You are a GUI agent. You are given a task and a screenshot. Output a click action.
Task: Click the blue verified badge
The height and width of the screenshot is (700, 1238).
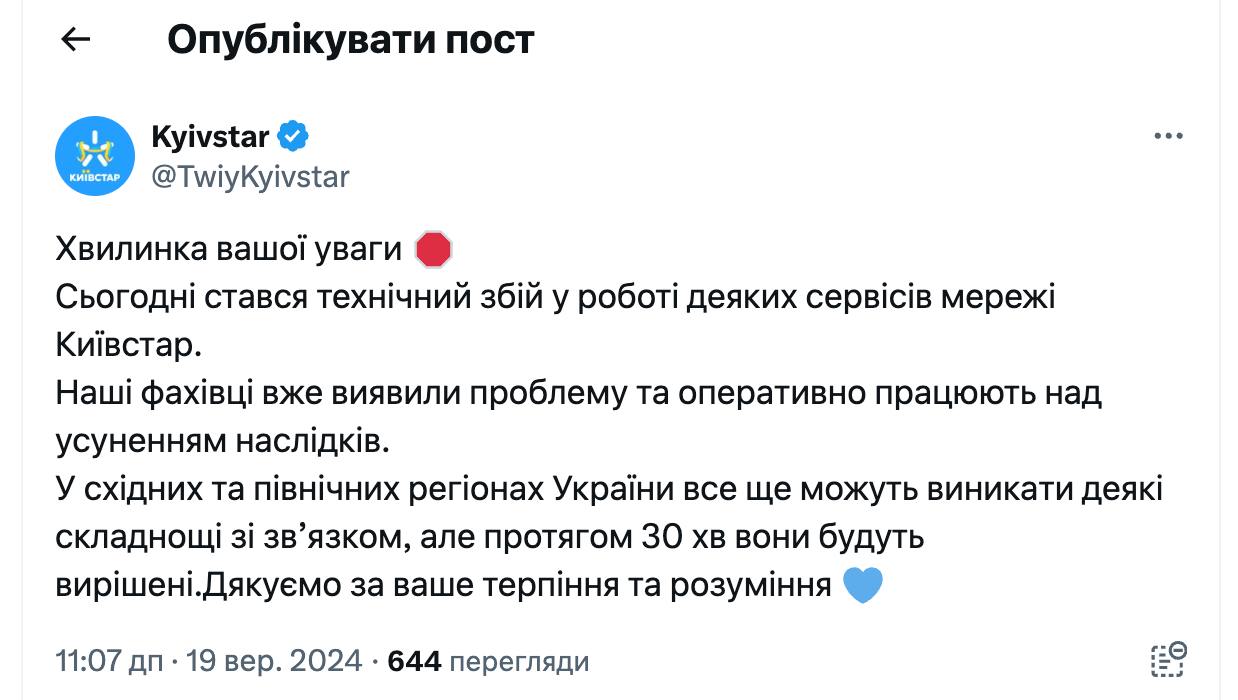[293, 136]
